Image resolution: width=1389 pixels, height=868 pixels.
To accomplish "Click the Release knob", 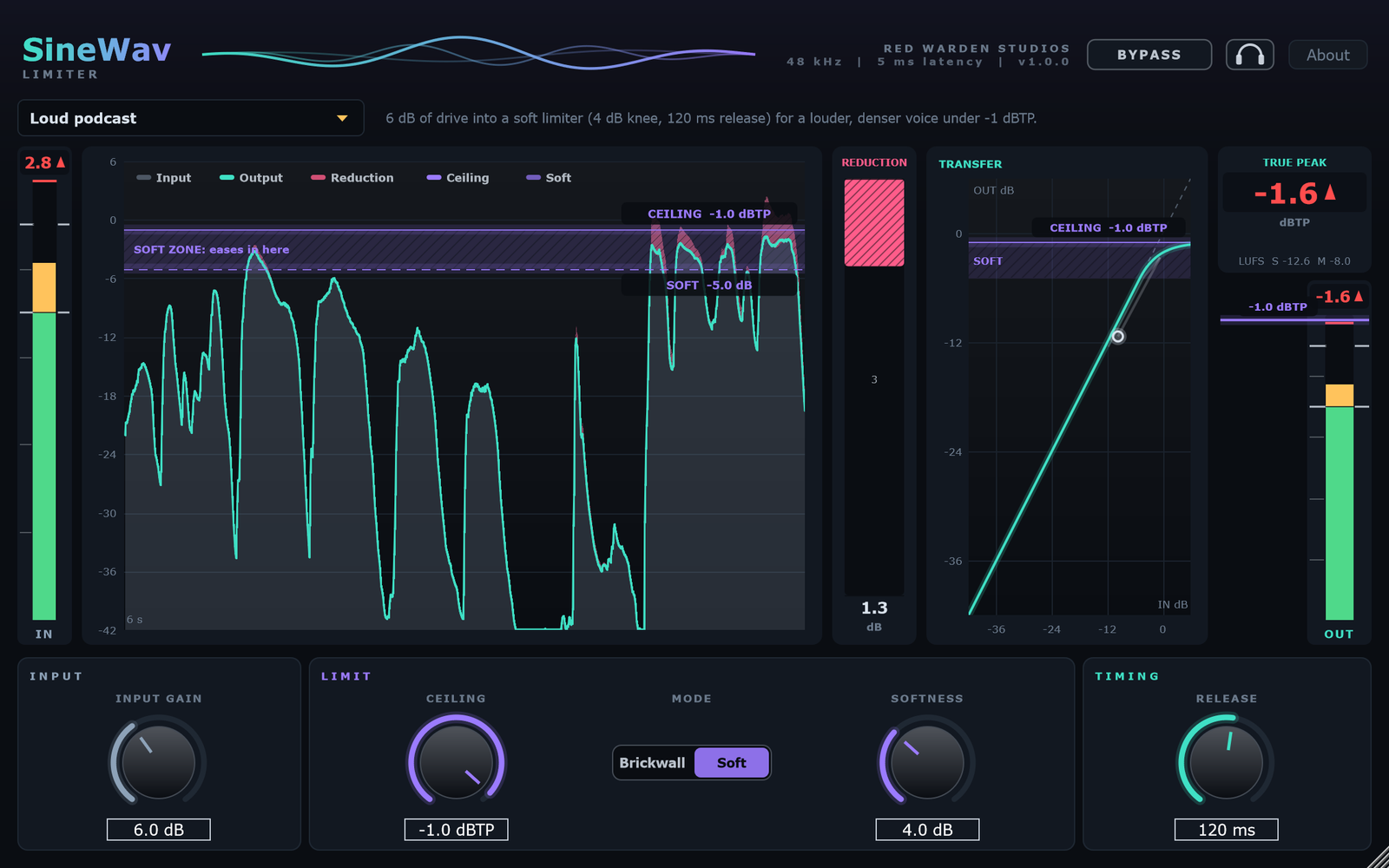I will pyautogui.click(x=1226, y=762).
